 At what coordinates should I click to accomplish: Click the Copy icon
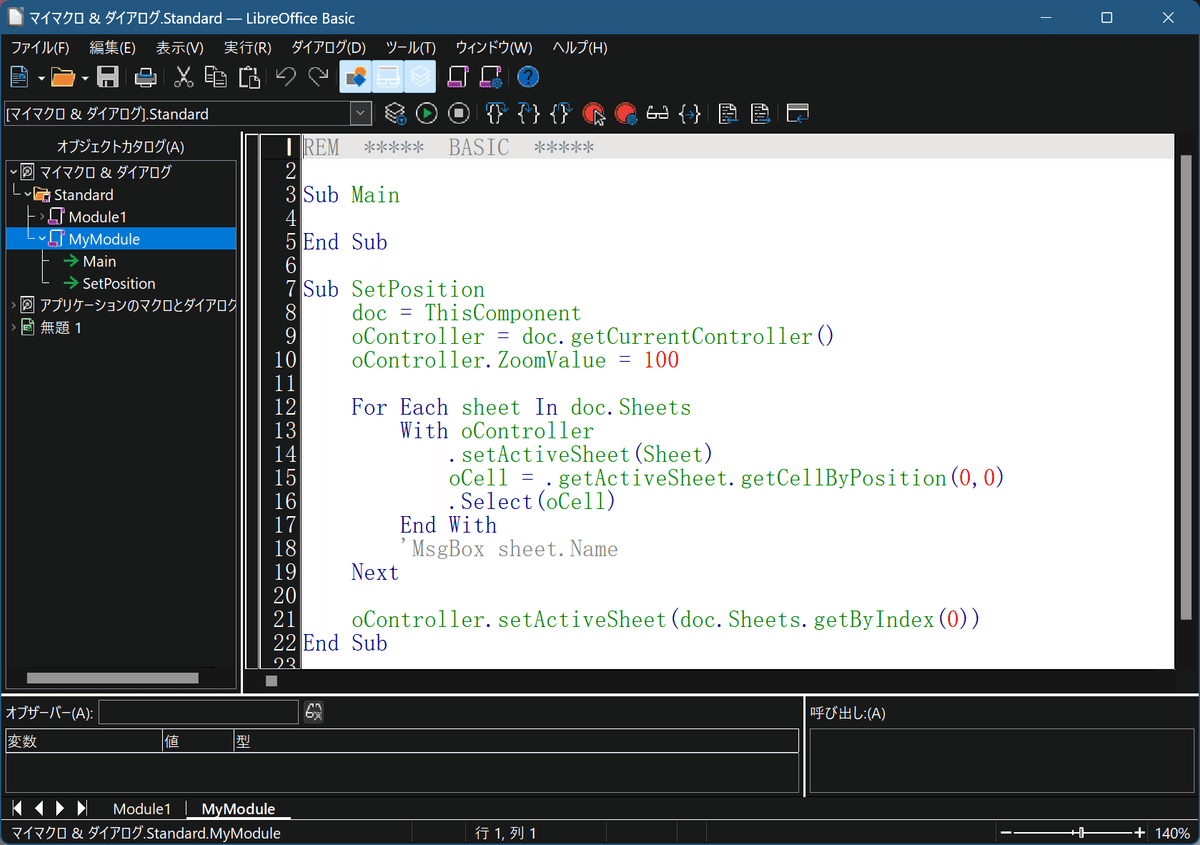216,77
